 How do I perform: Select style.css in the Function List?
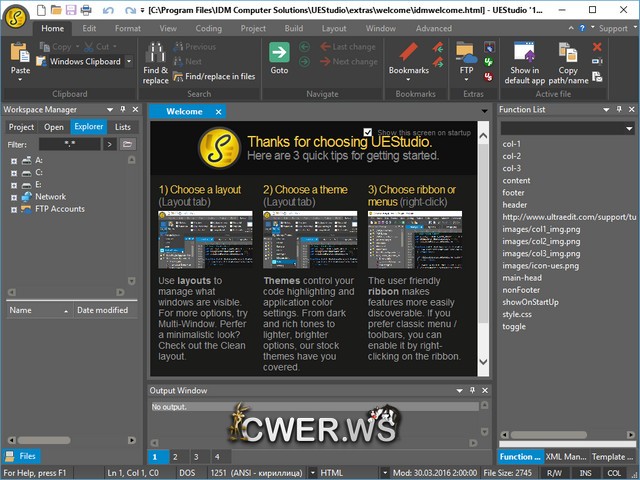tap(517, 315)
